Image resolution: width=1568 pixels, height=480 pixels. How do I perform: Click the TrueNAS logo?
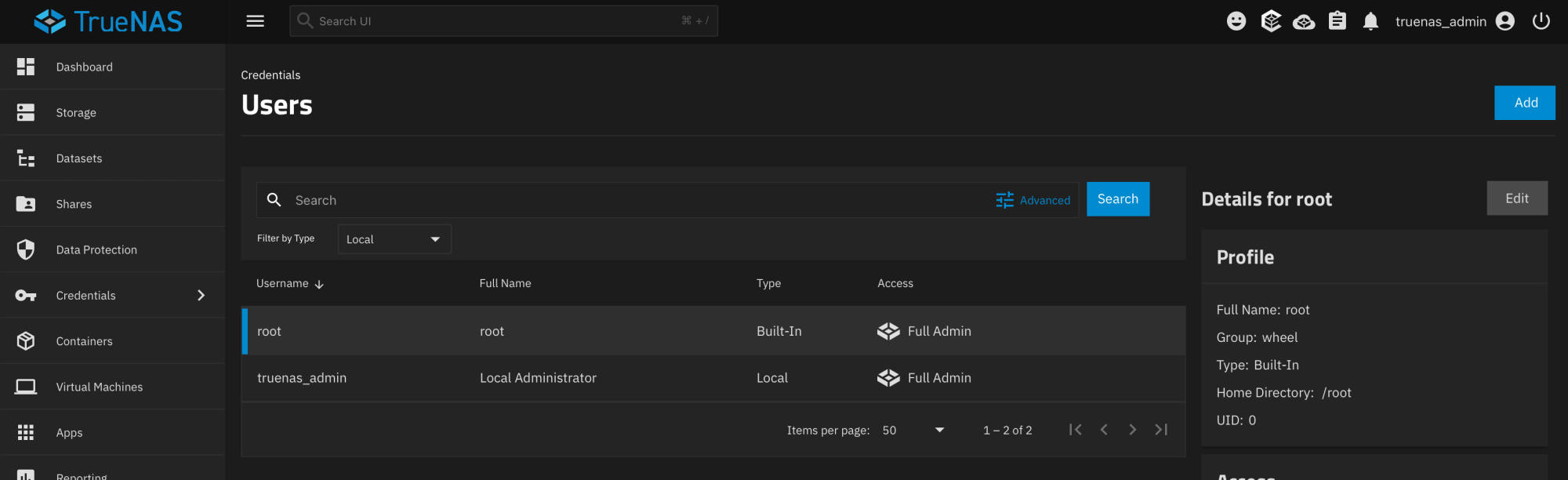coord(108,21)
